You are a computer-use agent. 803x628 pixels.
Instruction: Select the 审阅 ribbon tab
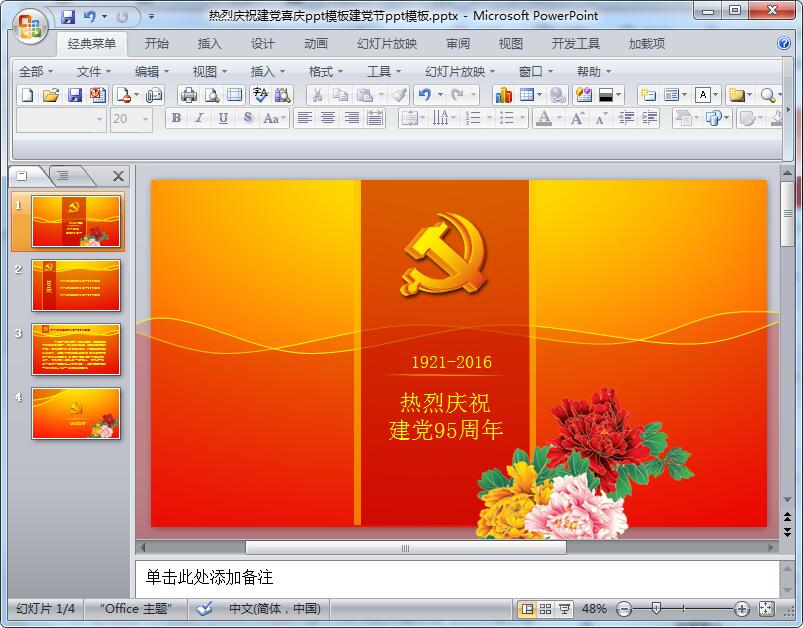(458, 44)
